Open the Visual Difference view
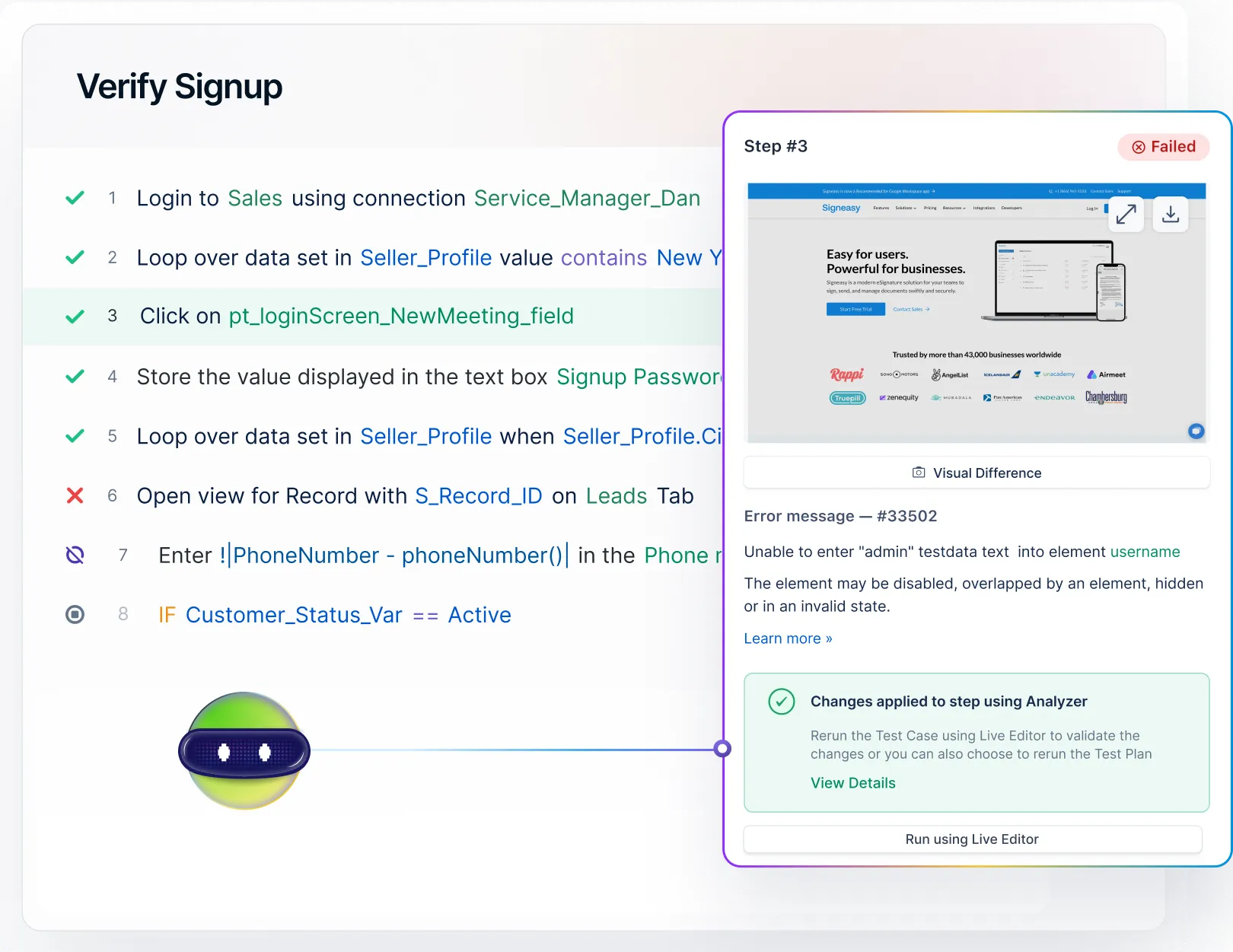The image size is (1233, 952). [x=977, y=473]
